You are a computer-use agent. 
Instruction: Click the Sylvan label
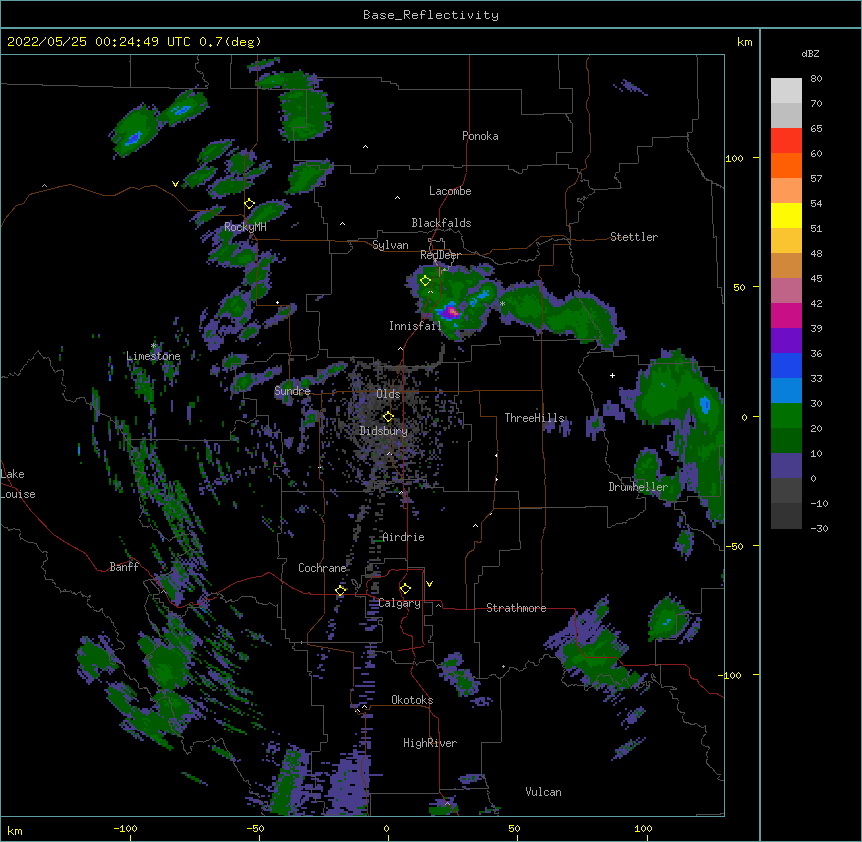(390, 245)
